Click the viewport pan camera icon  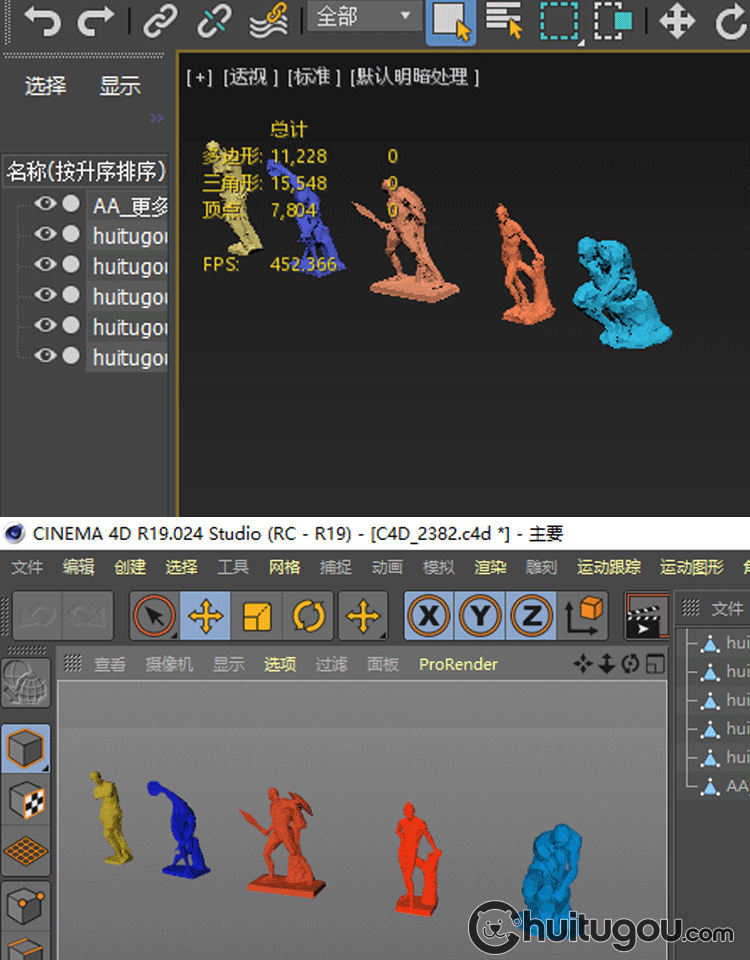[x=583, y=664]
